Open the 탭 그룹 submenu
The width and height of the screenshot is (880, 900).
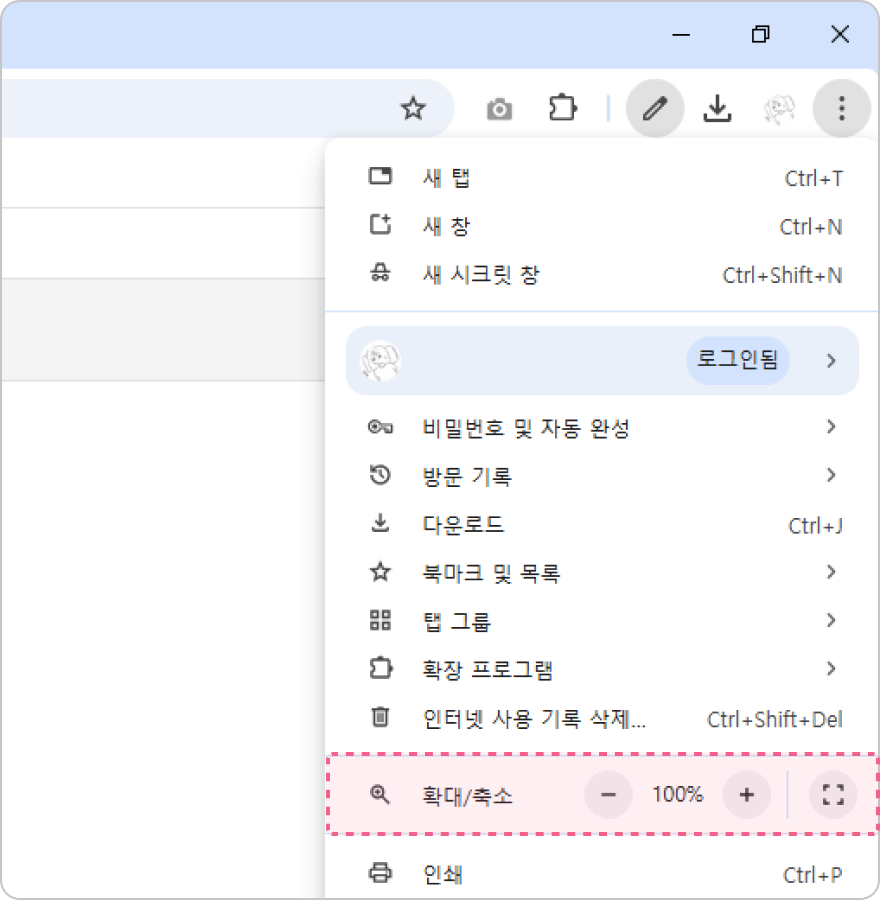tap(600, 621)
